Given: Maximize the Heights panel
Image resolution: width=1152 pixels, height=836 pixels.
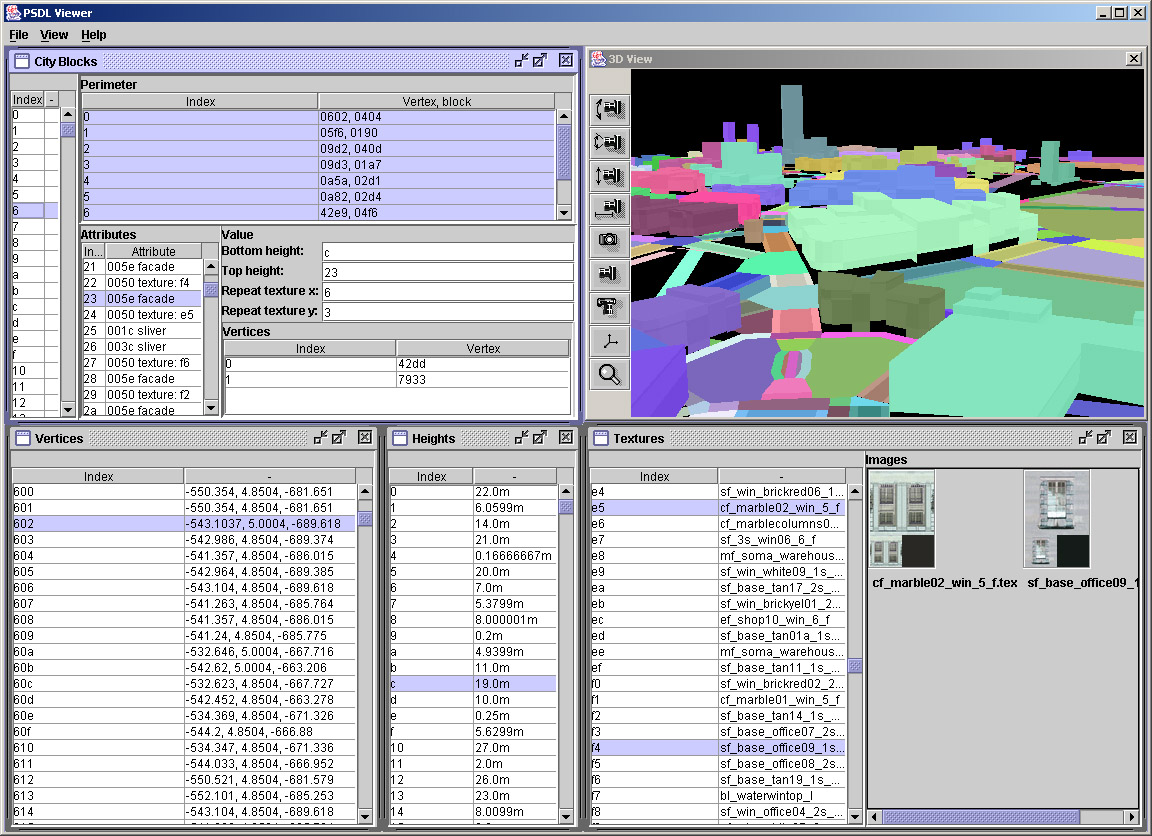Looking at the screenshot, I should (x=540, y=438).
